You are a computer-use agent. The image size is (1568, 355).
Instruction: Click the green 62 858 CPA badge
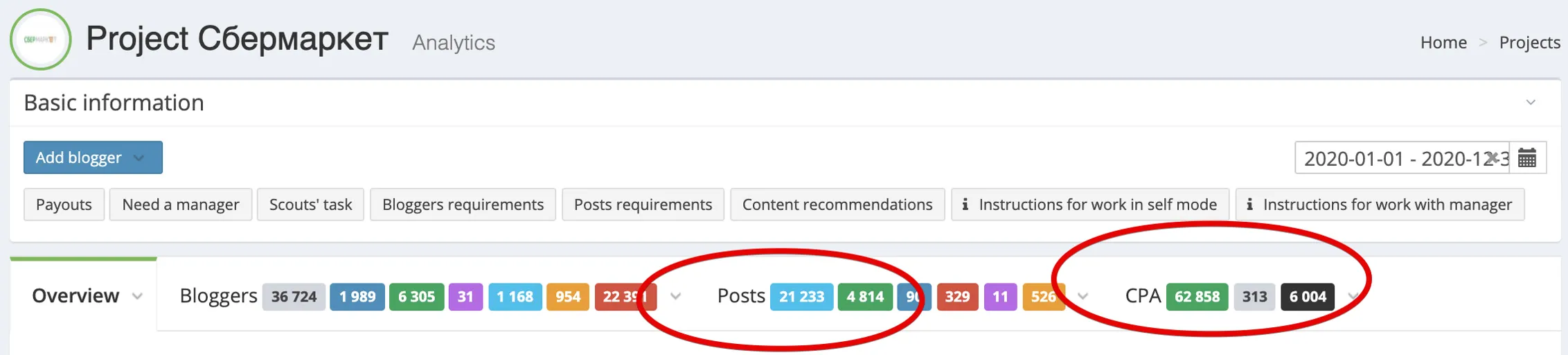(x=1197, y=297)
